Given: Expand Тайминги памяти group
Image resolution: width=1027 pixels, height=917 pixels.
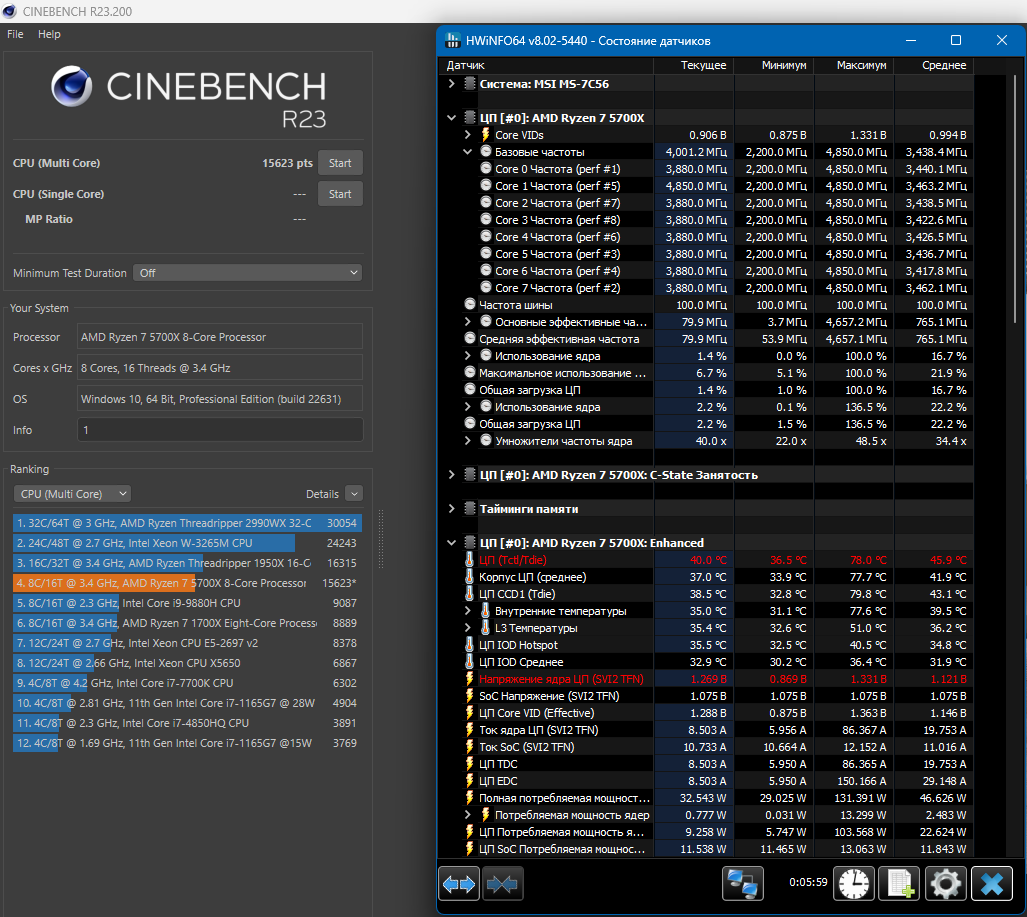Looking at the screenshot, I should click(x=451, y=509).
